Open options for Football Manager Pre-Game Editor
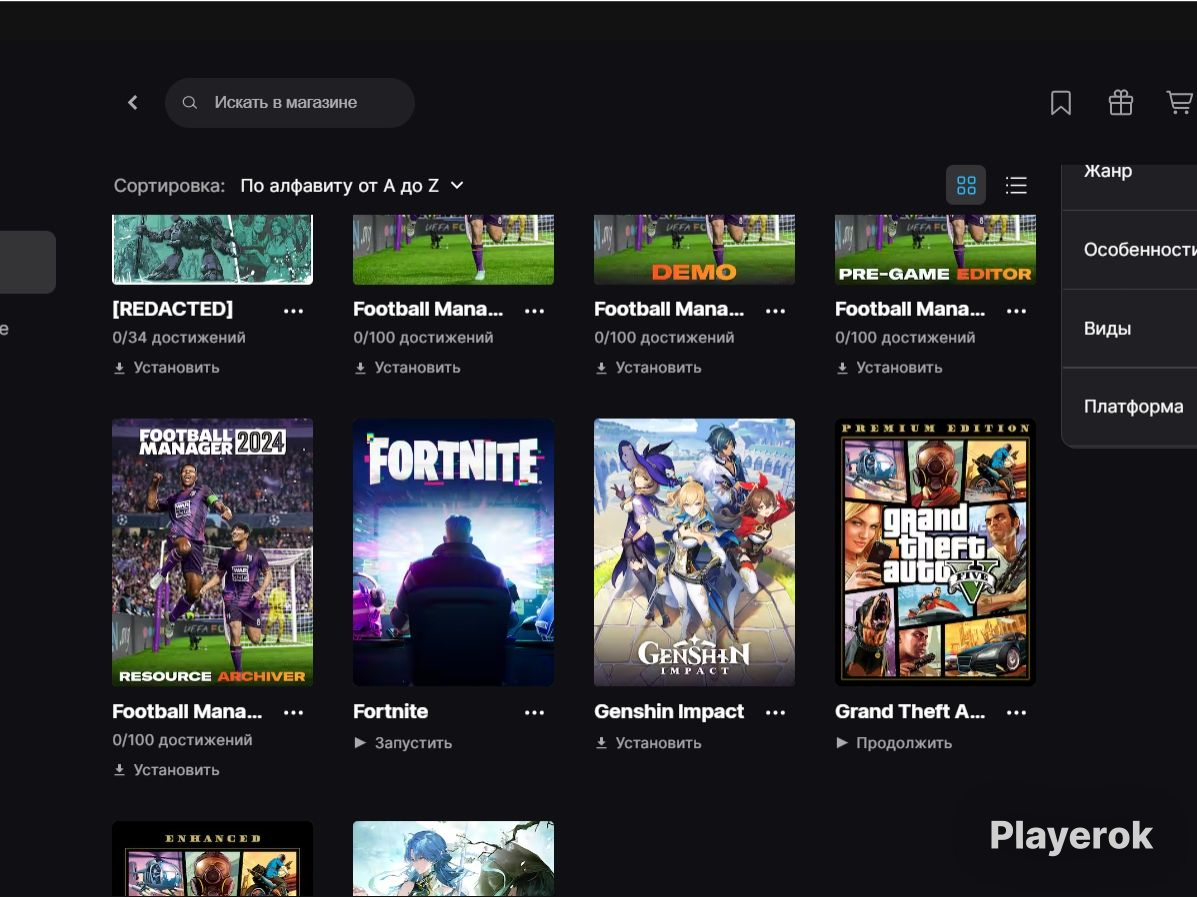 [1016, 311]
